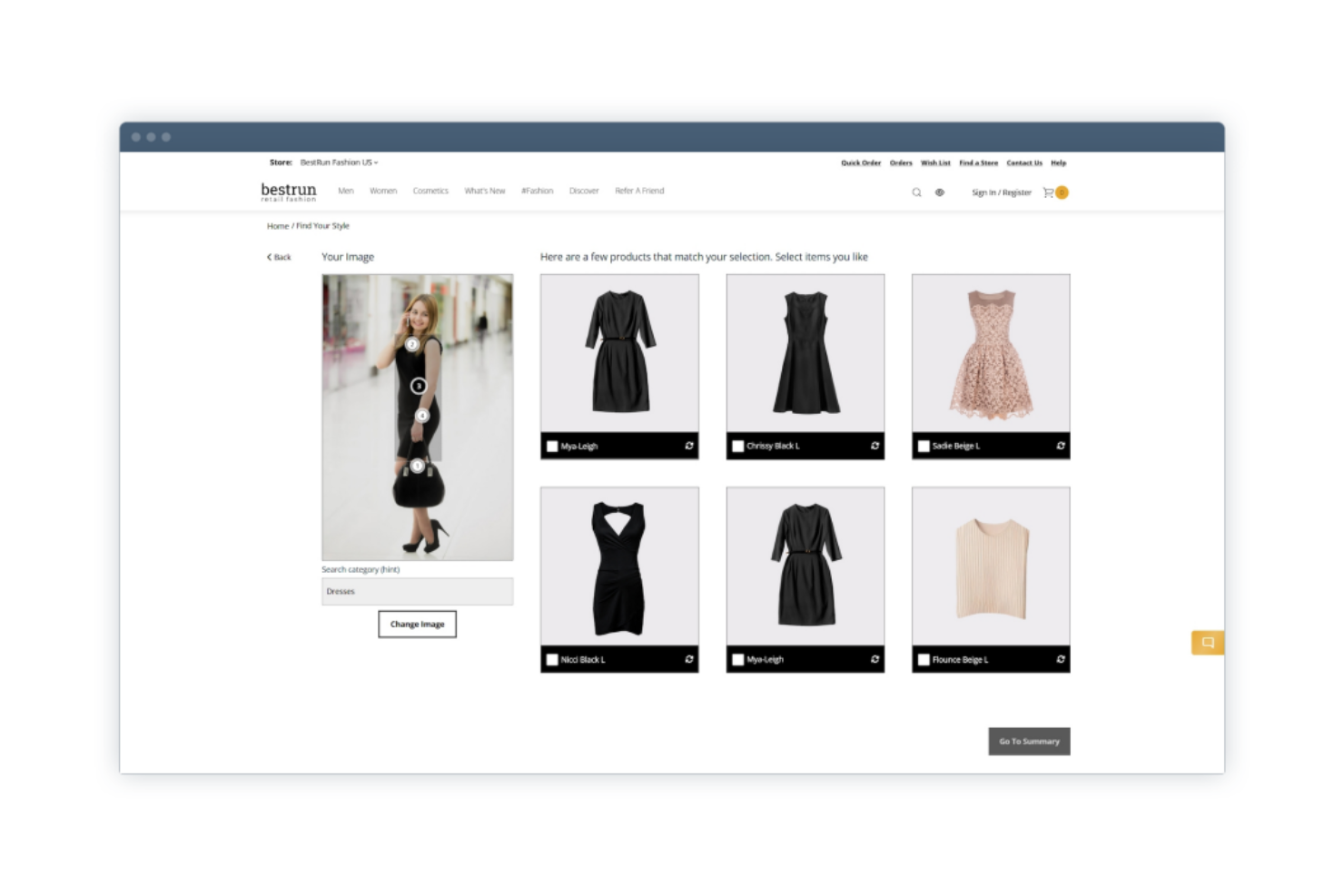
Task: Click the Change Image button
Action: pos(417,624)
